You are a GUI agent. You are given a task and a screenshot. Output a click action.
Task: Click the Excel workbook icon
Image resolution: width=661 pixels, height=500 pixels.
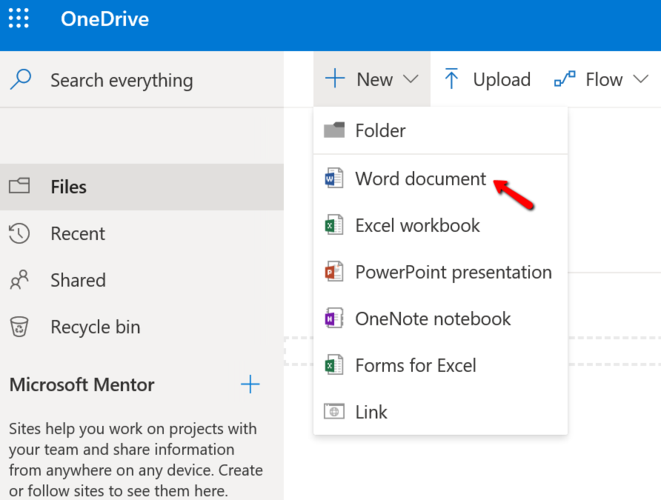(333, 225)
